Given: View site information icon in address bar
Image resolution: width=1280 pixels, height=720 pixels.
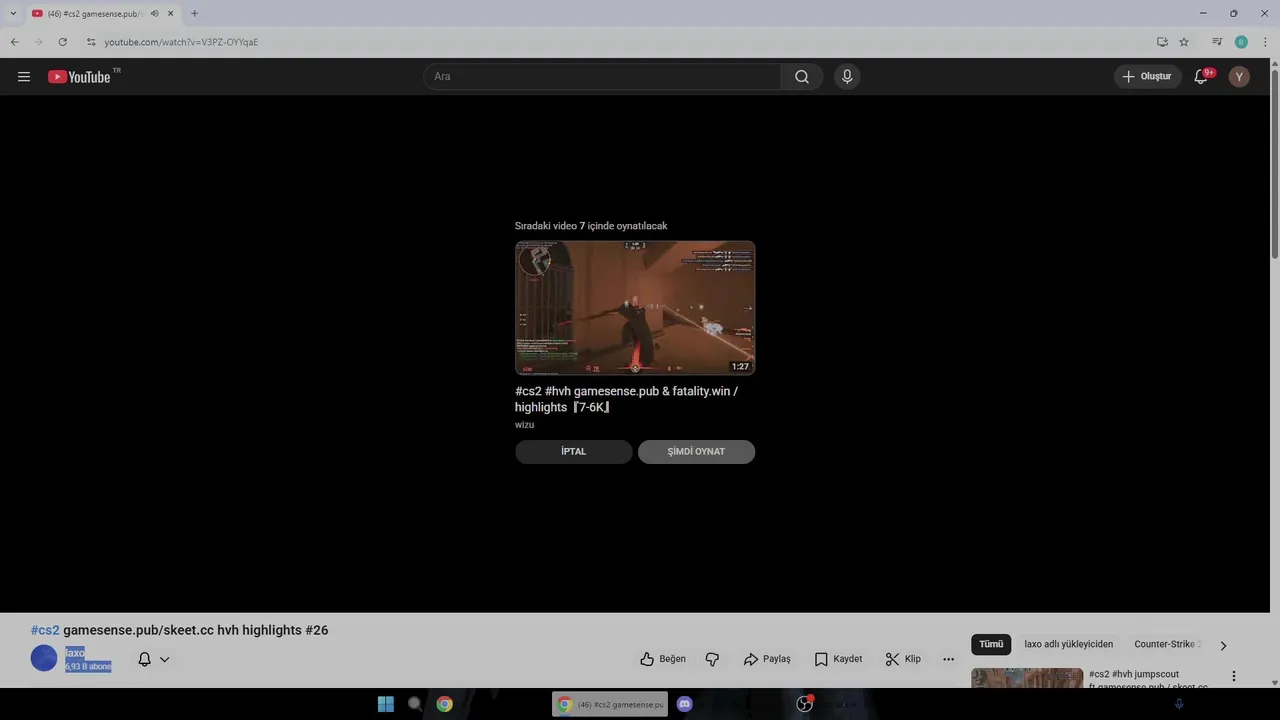Looking at the screenshot, I should (91, 42).
